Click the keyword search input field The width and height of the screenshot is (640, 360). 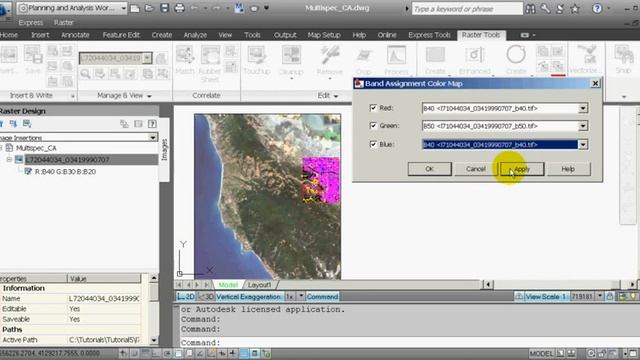[467, 9]
